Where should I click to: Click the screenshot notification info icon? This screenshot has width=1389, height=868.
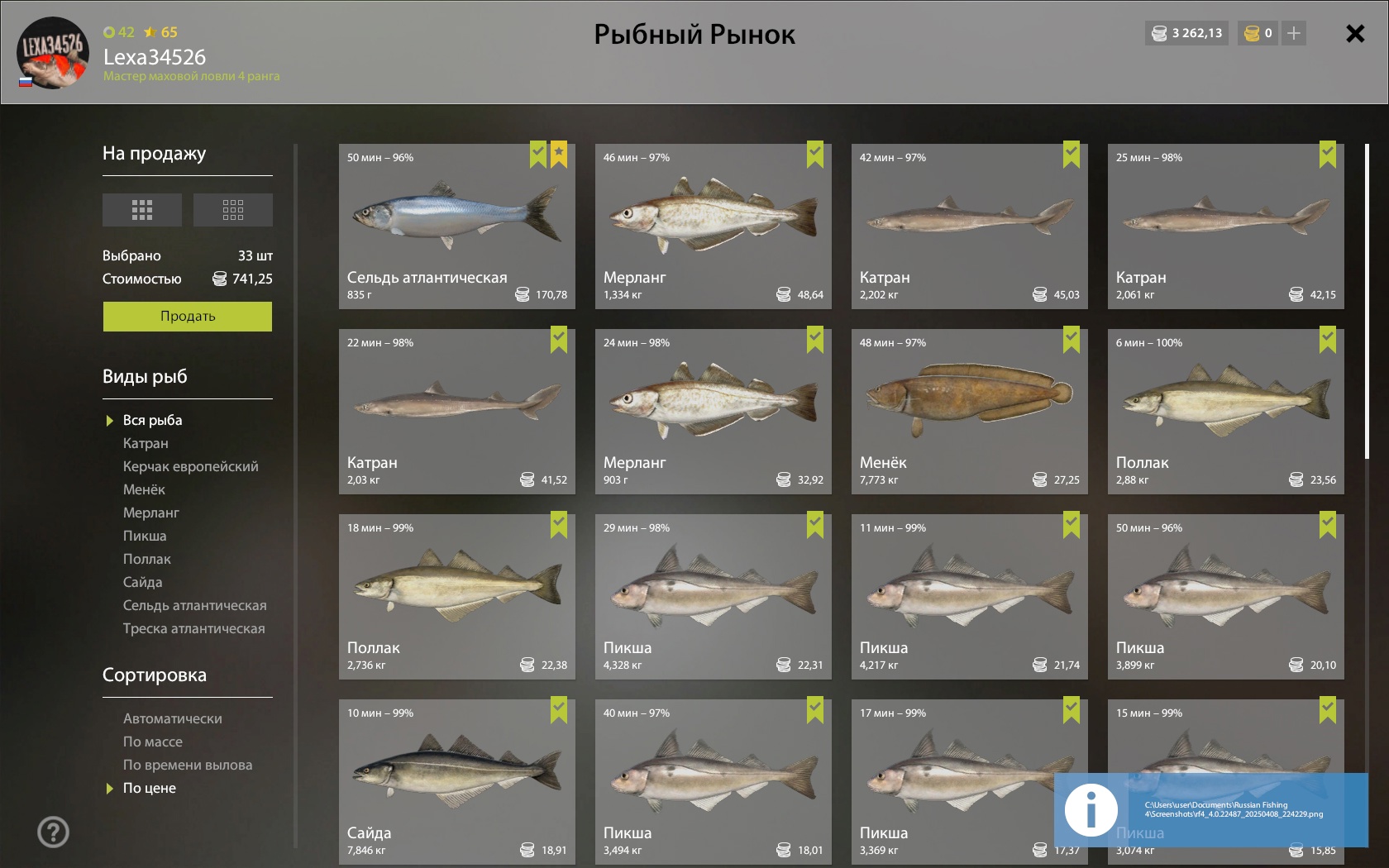pyautogui.click(x=1091, y=810)
